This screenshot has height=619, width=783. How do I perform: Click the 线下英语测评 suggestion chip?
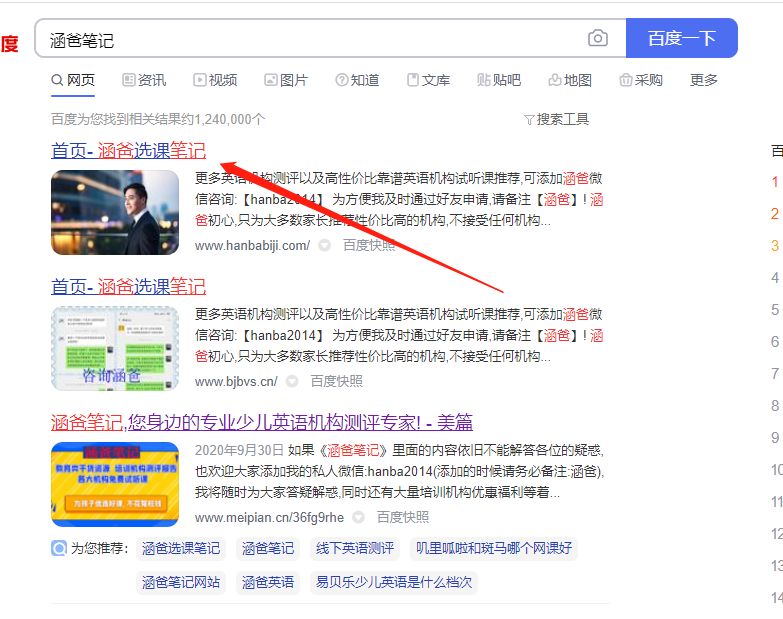(355, 549)
